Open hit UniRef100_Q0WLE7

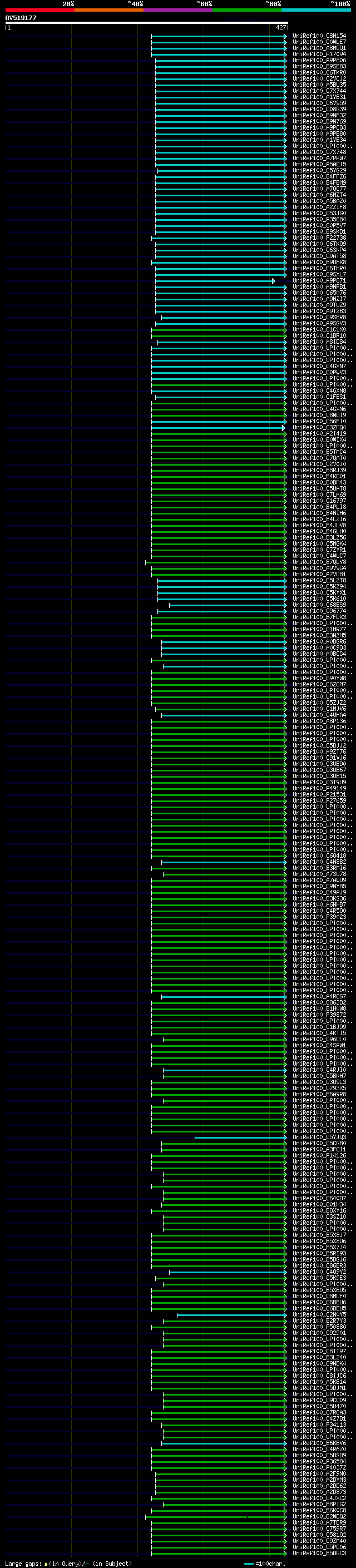[319, 42]
